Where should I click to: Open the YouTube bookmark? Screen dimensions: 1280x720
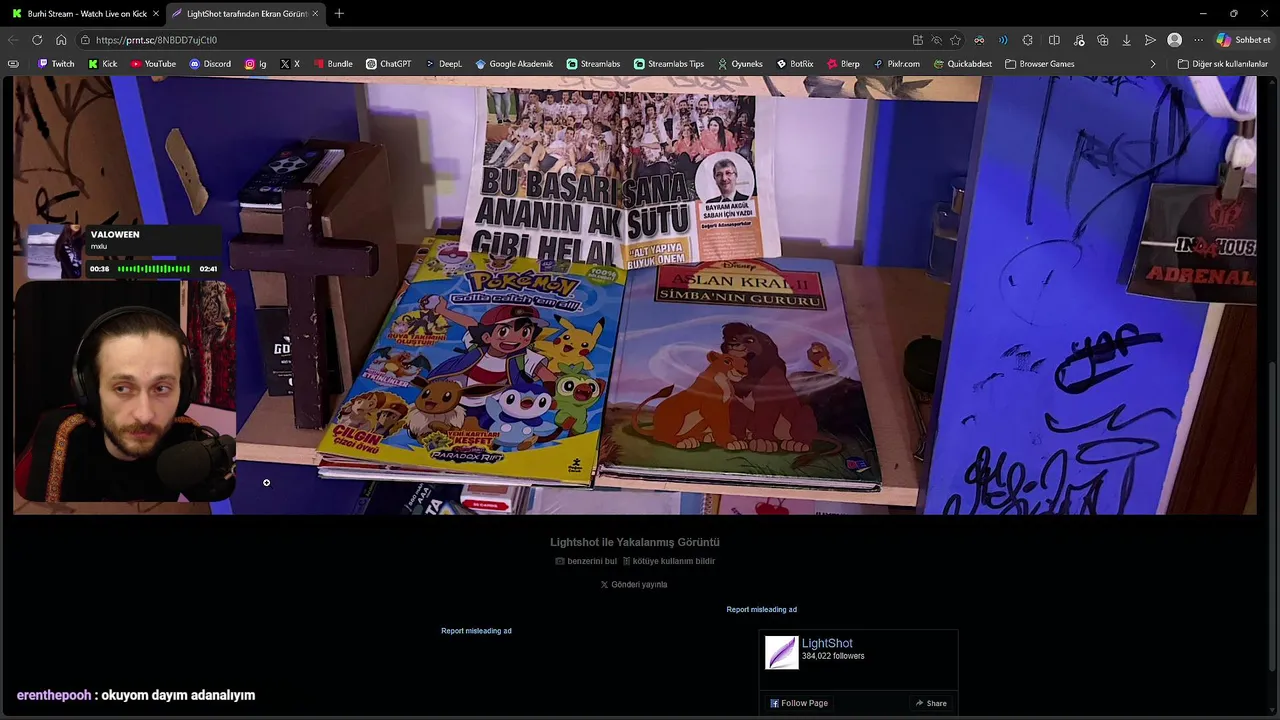point(153,64)
